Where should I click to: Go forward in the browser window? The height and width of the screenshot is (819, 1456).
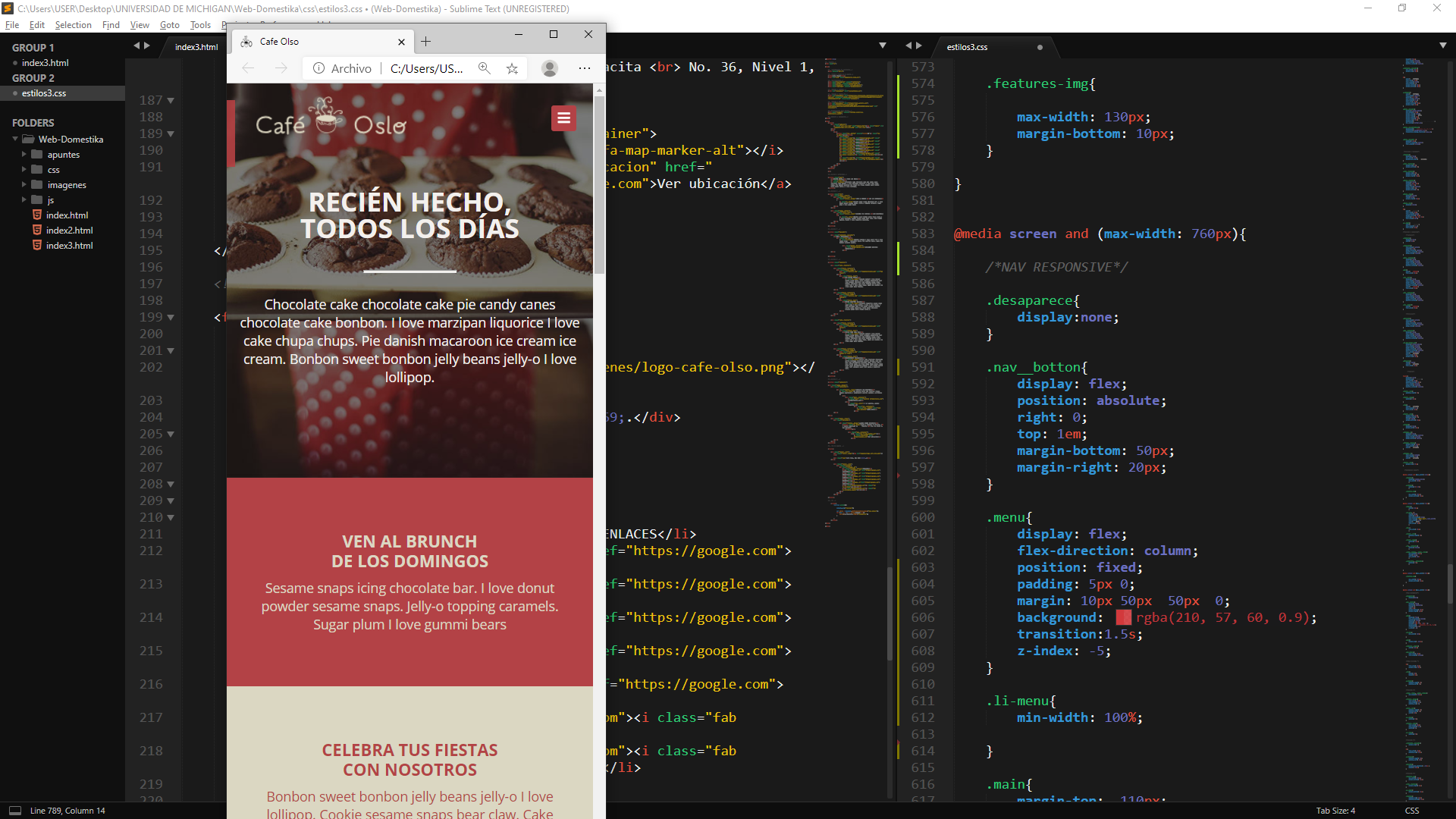pos(281,68)
